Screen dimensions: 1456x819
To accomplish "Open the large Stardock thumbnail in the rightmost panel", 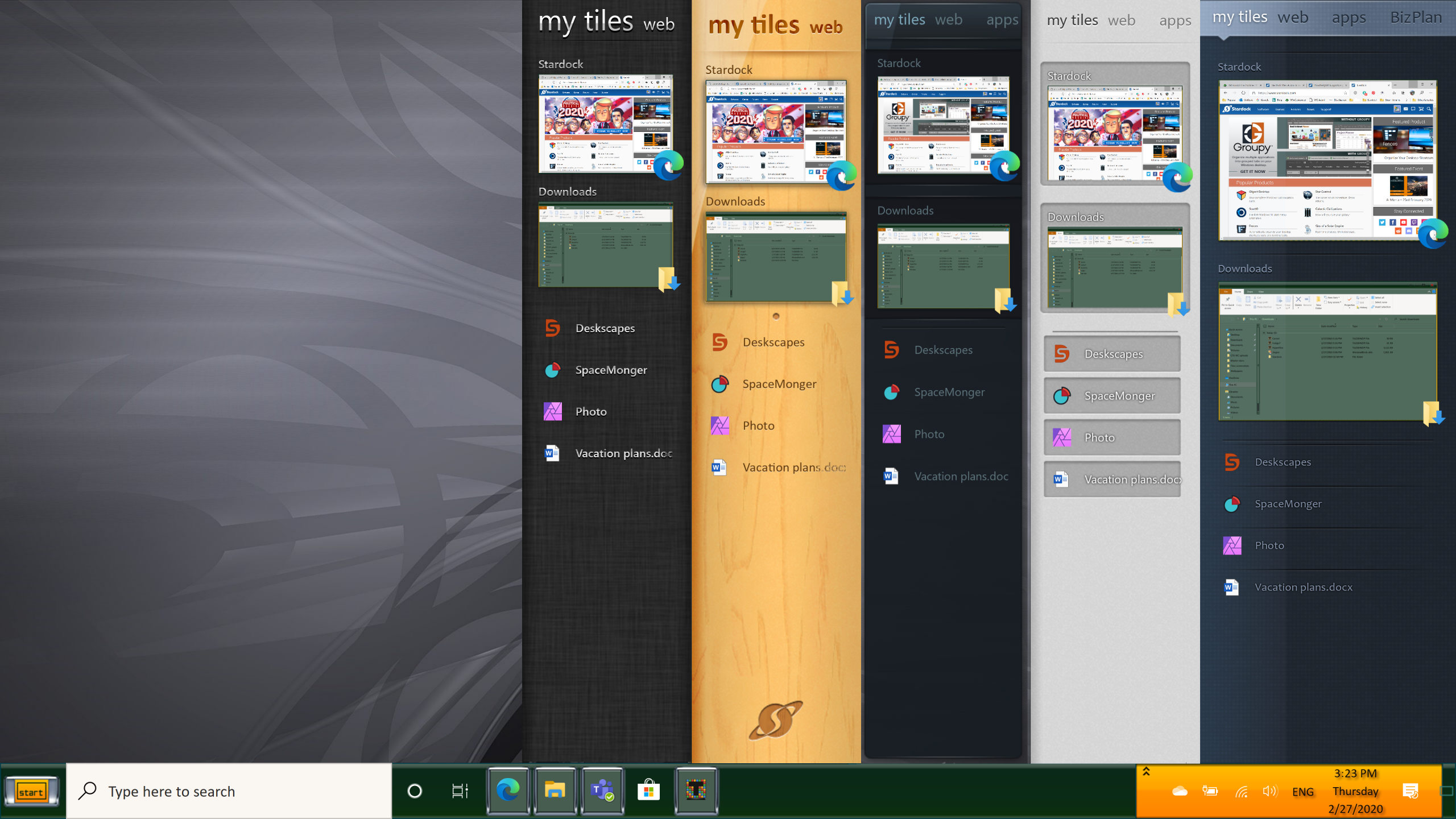I will click(1327, 160).
